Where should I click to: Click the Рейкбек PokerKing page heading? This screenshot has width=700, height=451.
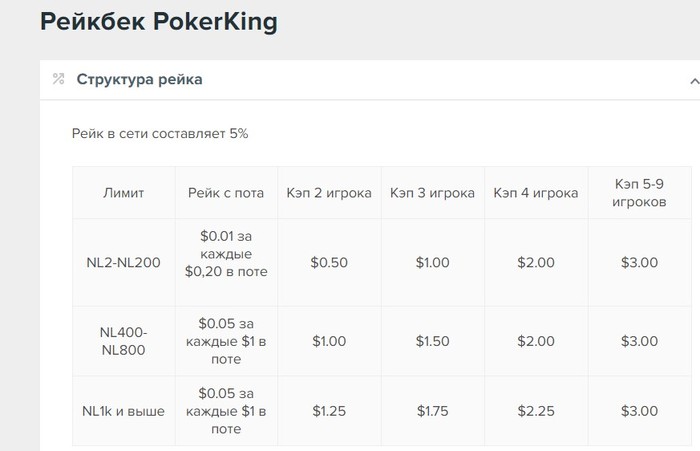tap(159, 22)
